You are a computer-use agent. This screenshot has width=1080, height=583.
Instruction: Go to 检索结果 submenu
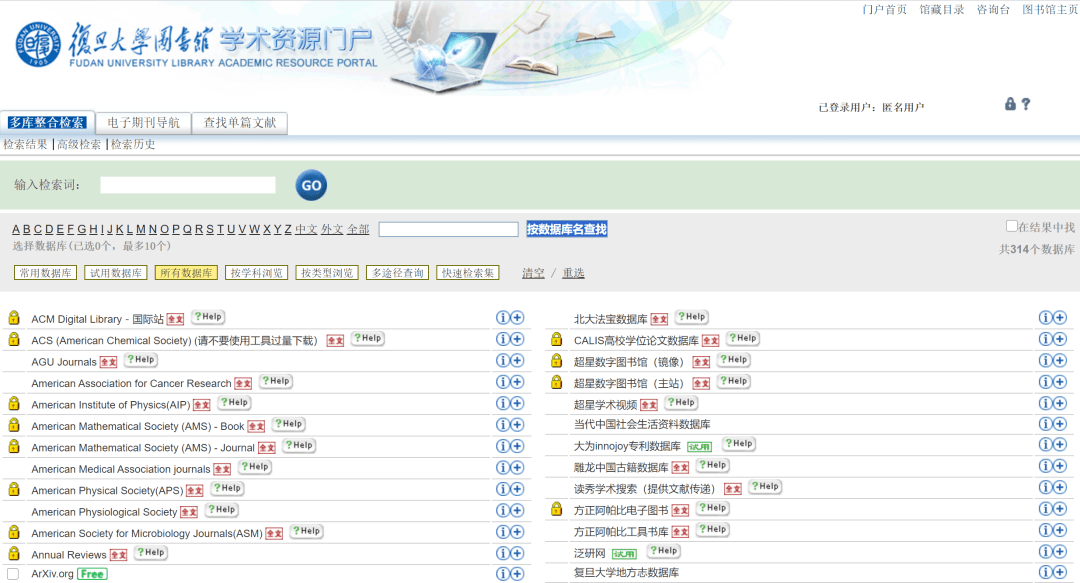(x=25, y=145)
